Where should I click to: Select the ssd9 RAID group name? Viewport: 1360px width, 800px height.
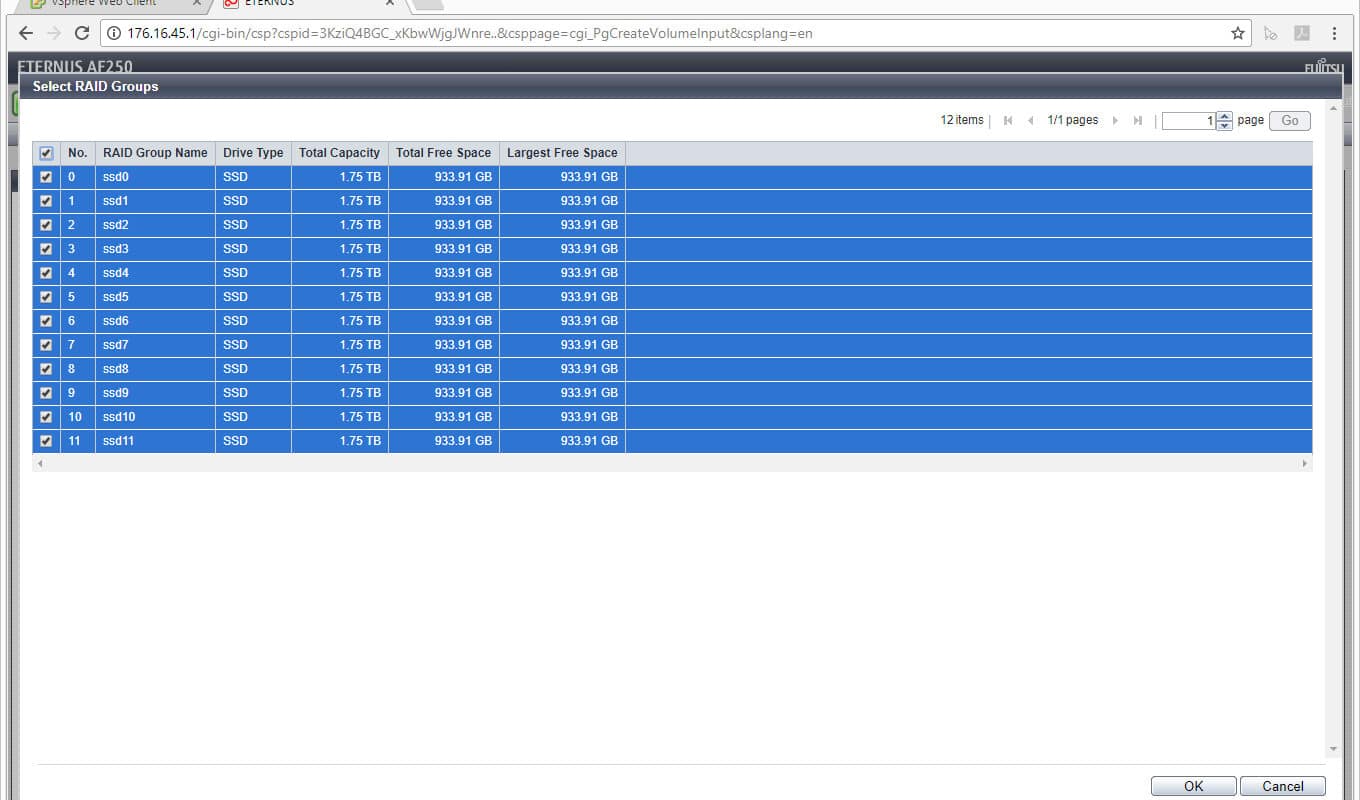point(155,393)
